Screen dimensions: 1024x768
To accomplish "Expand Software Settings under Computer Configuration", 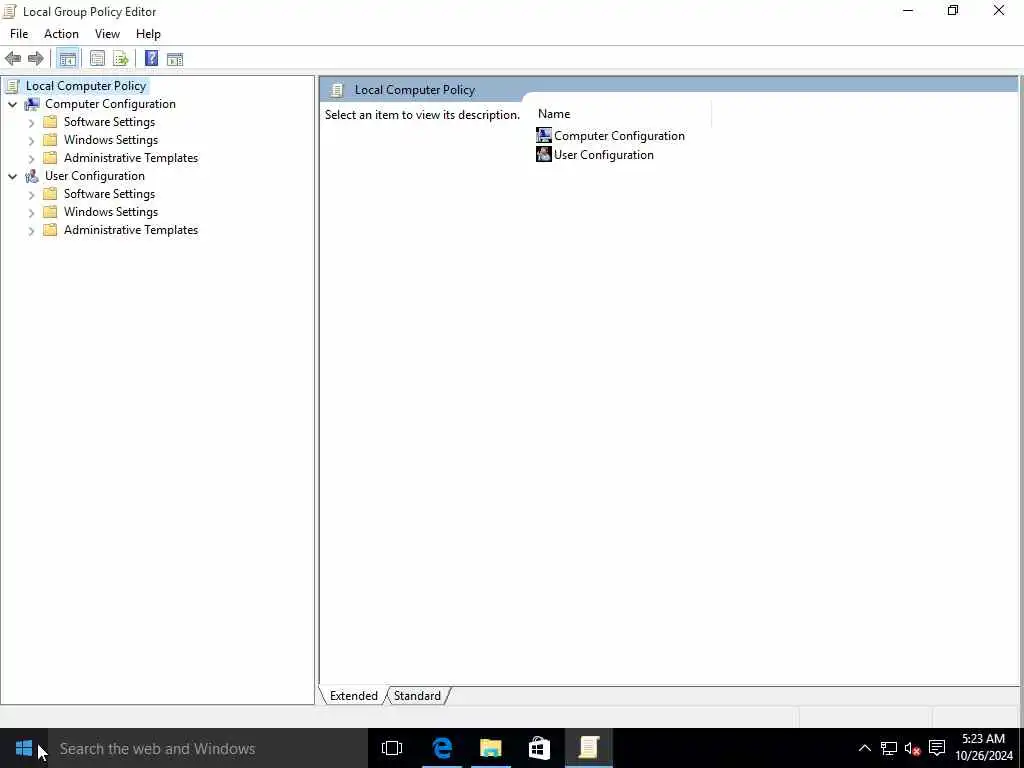I will pos(31,122).
